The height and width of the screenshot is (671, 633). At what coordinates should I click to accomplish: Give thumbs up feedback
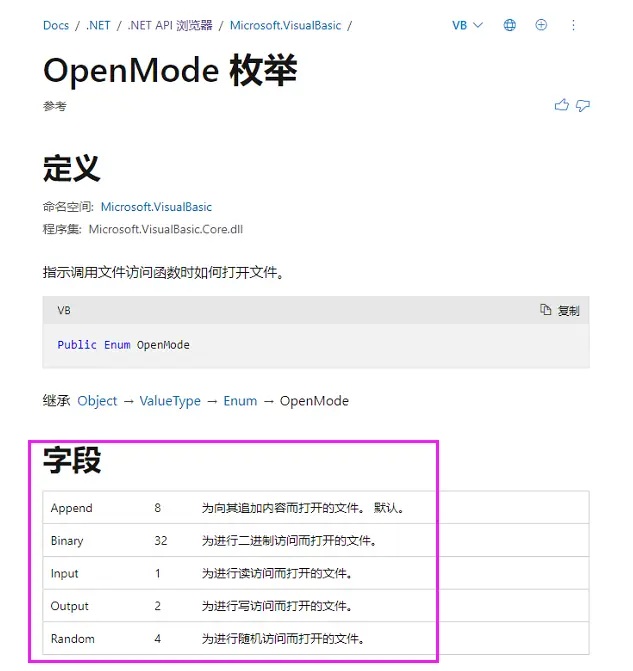coord(562,105)
